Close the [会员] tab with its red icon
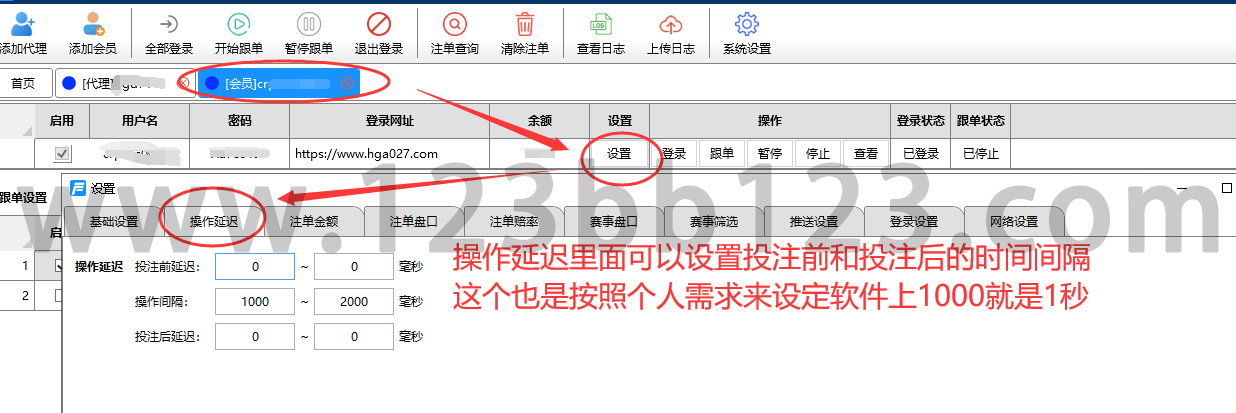1236x413 pixels. (x=347, y=83)
